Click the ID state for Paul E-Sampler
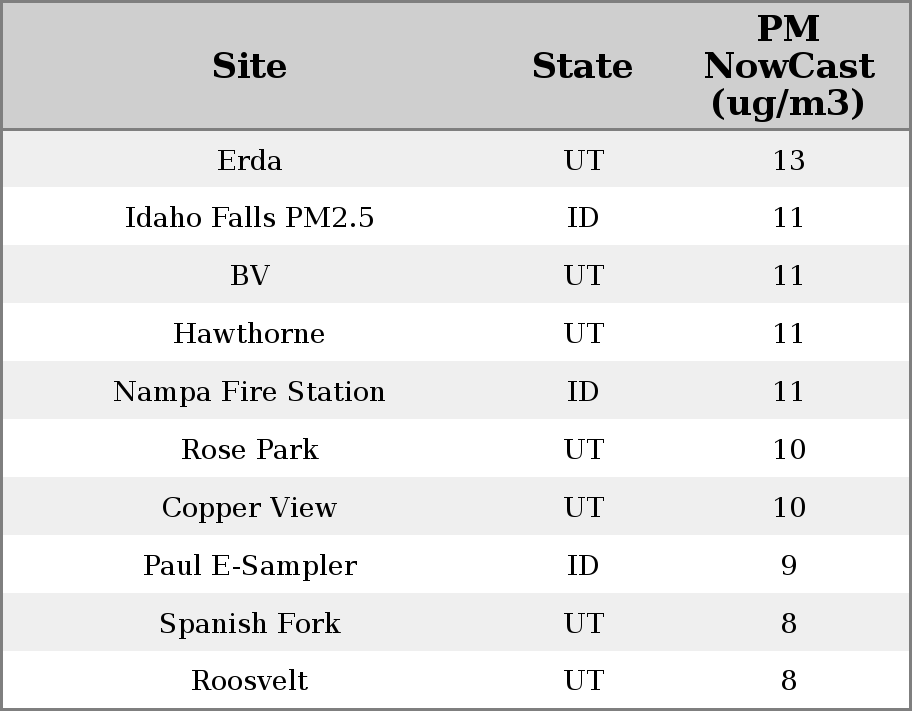 click(583, 566)
